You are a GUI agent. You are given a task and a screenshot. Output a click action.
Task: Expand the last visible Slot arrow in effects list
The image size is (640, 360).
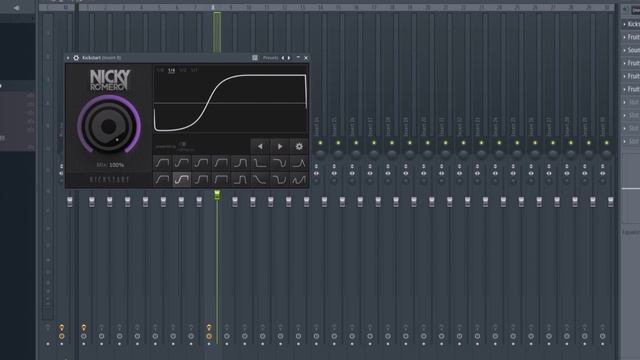[x=624, y=141]
